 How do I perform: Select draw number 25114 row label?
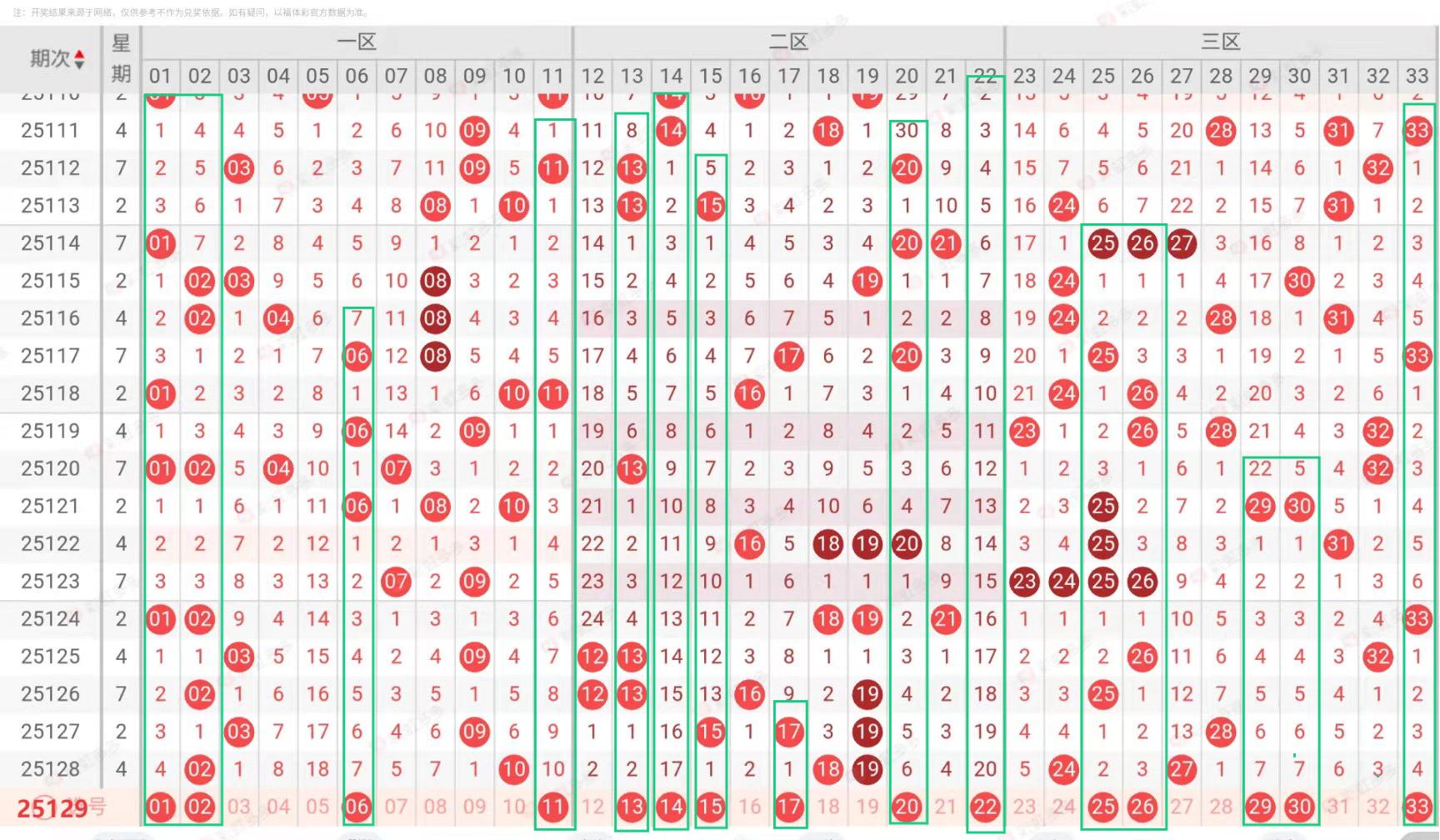[x=50, y=243]
